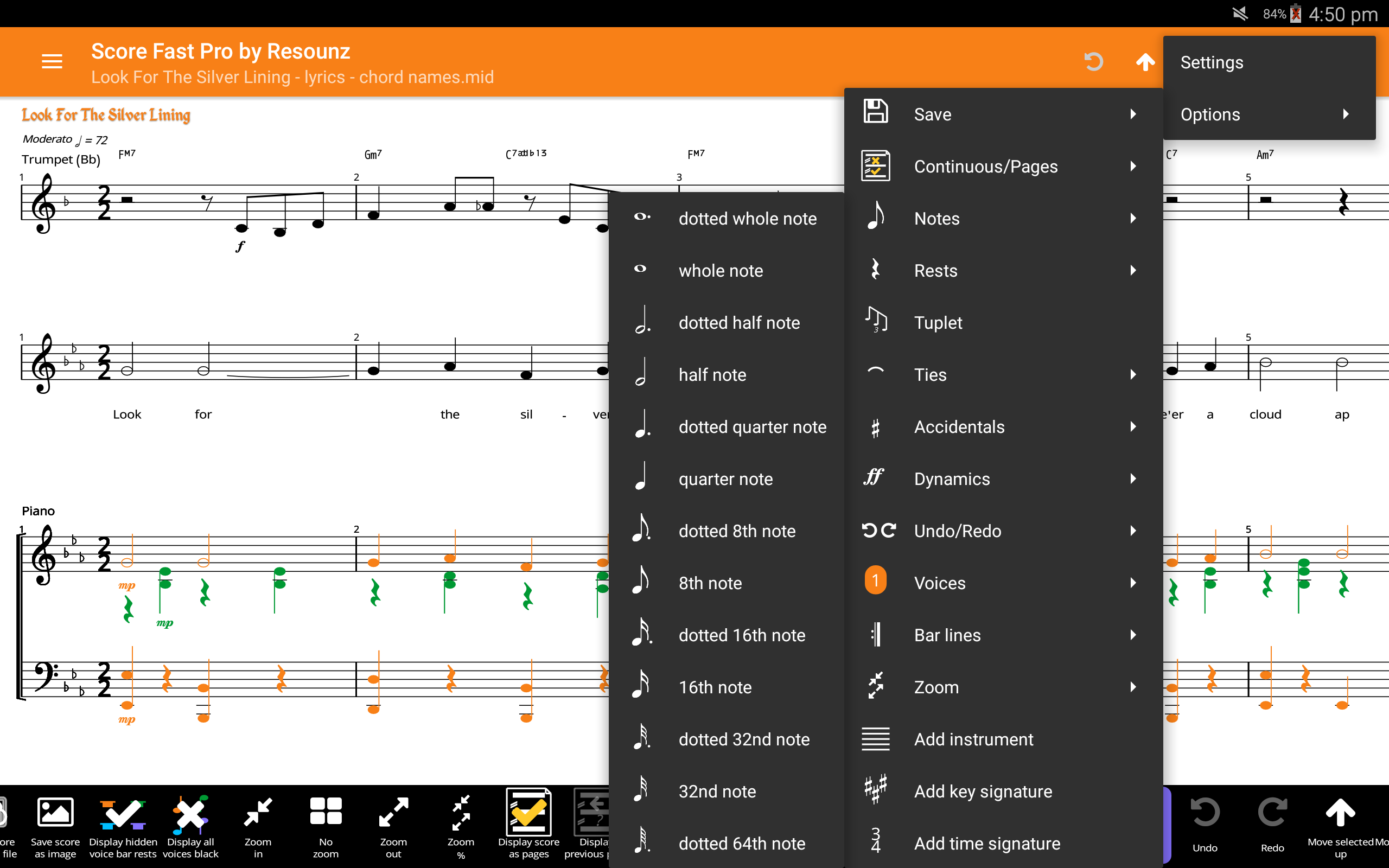Choose Continuous/Pages from the menu
The width and height of the screenshot is (1389, 868).
pos(985,166)
